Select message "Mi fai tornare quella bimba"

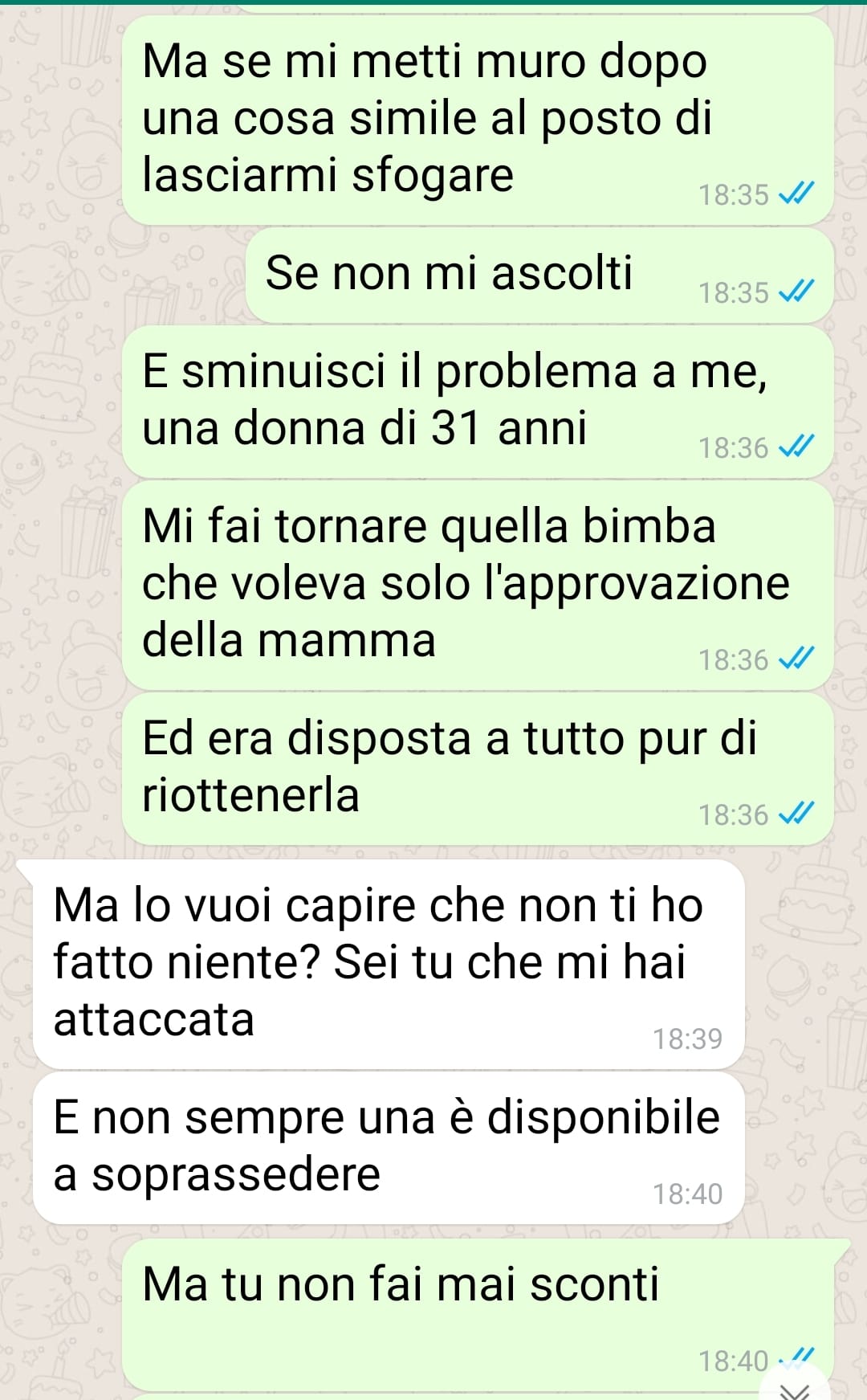click(x=478, y=586)
